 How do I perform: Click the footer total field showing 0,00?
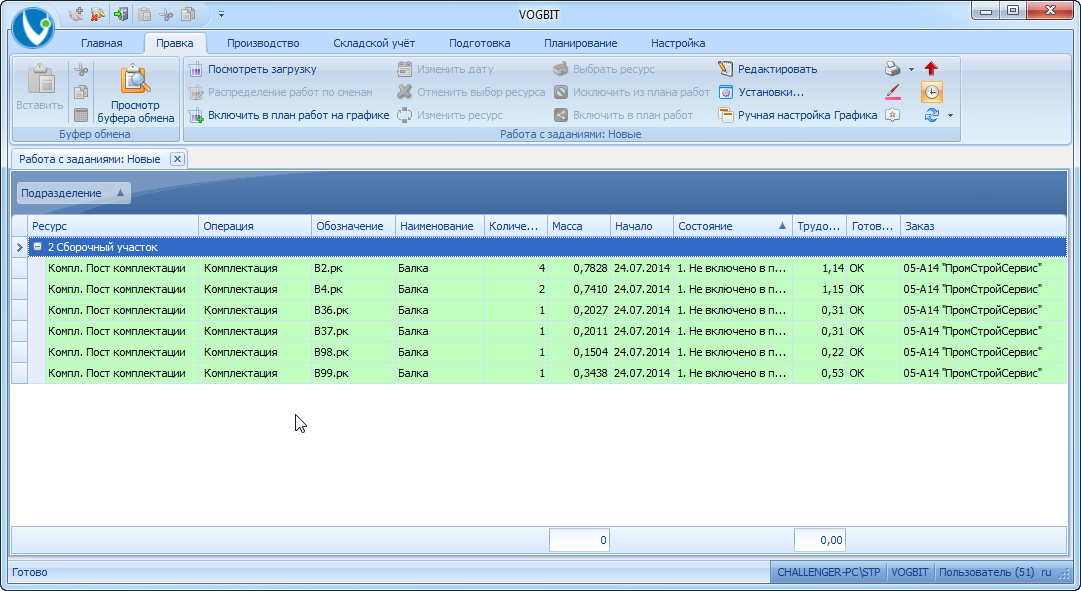point(820,540)
